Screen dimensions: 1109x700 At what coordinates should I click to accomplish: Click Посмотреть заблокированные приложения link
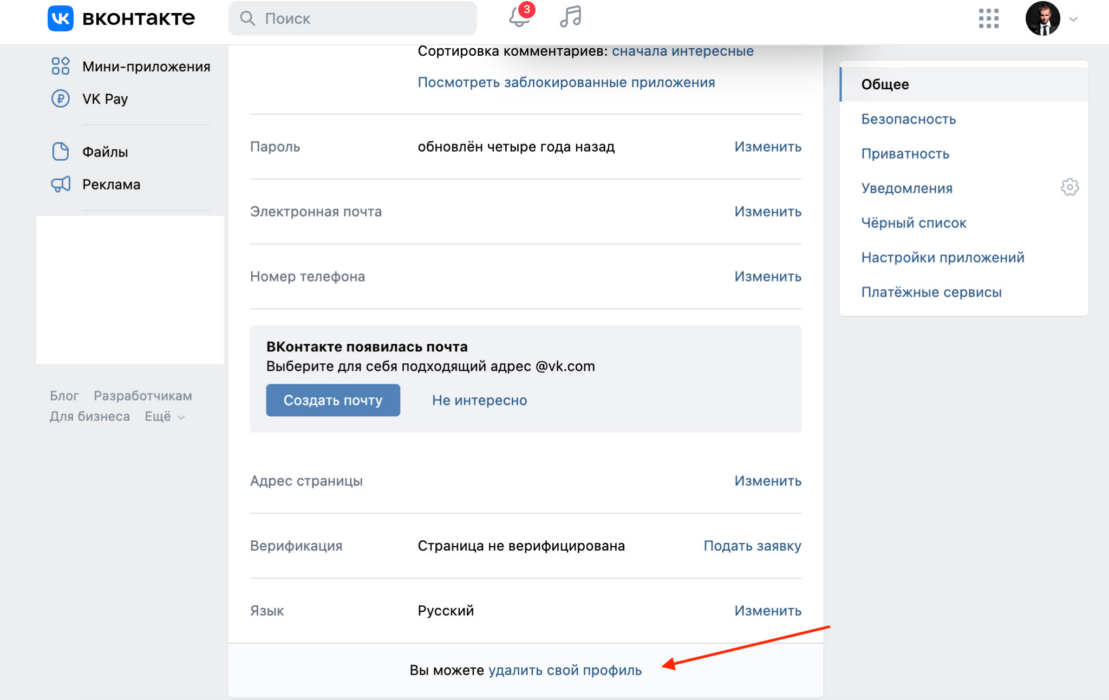[566, 82]
